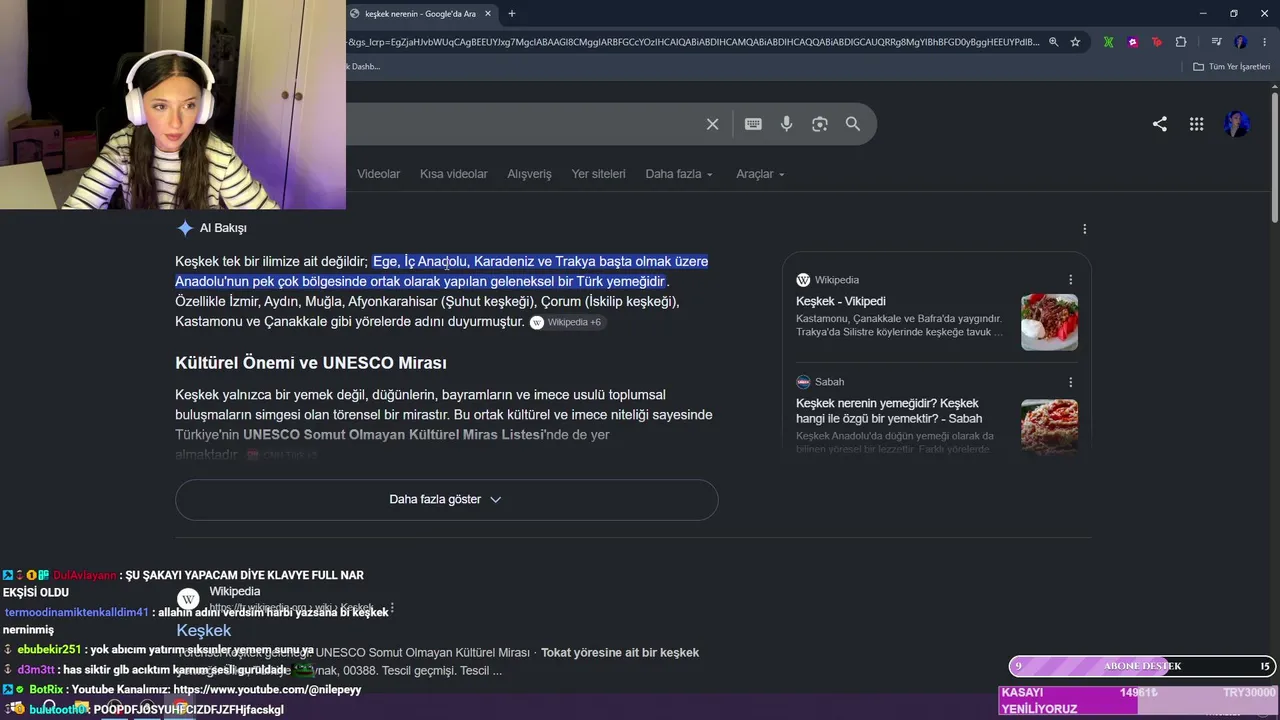
Task: Open the Sabah article food thumbnail
Action: pyautogui.click(x=1049, y=427)
